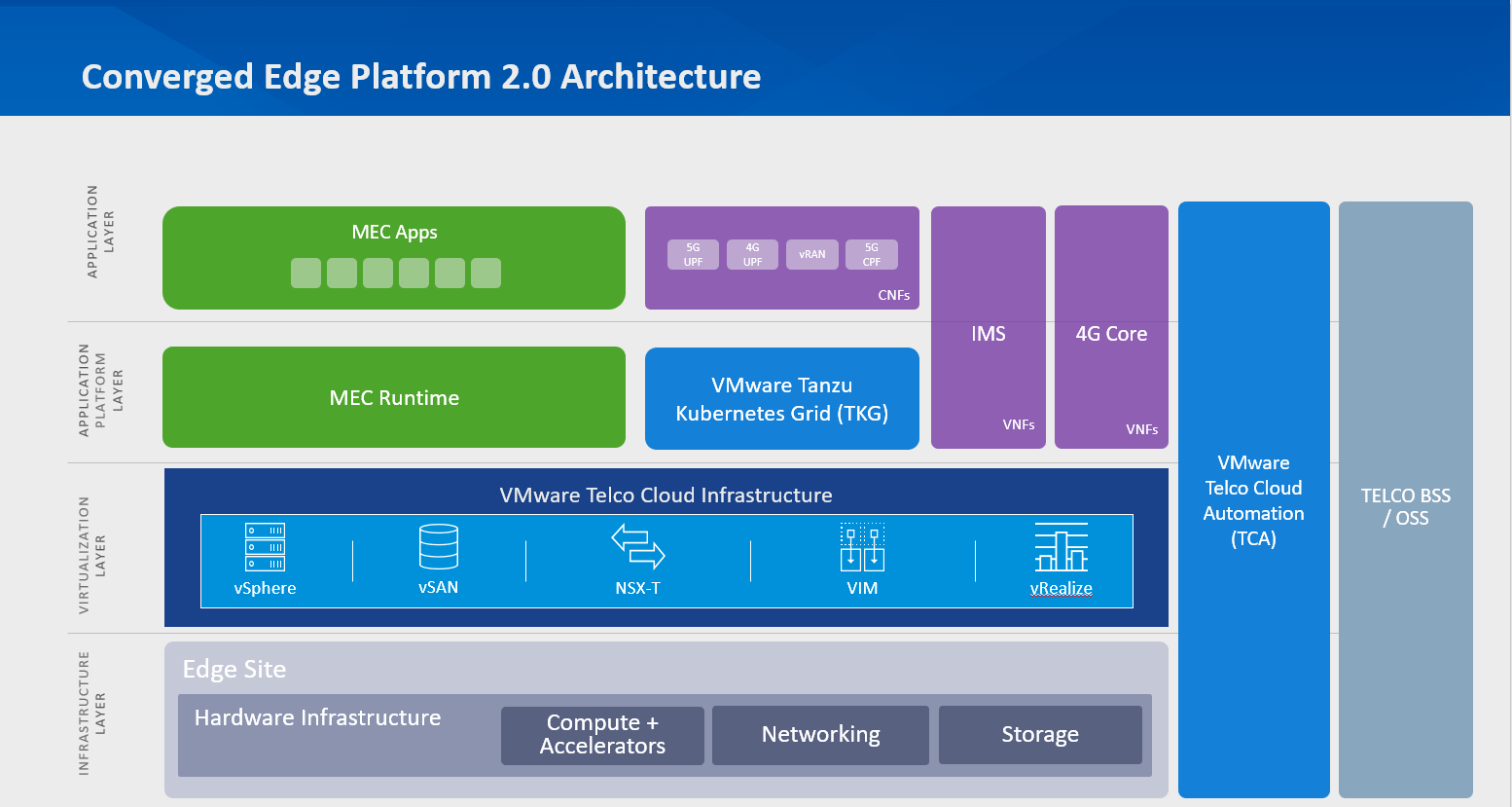Select the vSAN database cylinder icon
The image size is (1512, 807).
tap(438, 546)
